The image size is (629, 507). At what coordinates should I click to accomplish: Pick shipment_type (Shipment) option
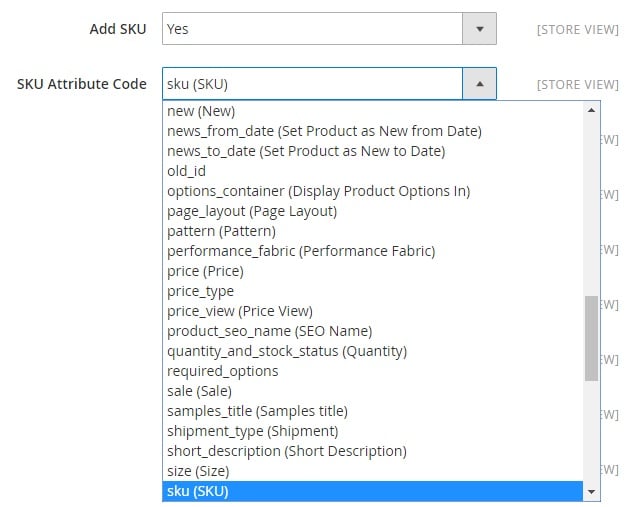click(373, 431)
